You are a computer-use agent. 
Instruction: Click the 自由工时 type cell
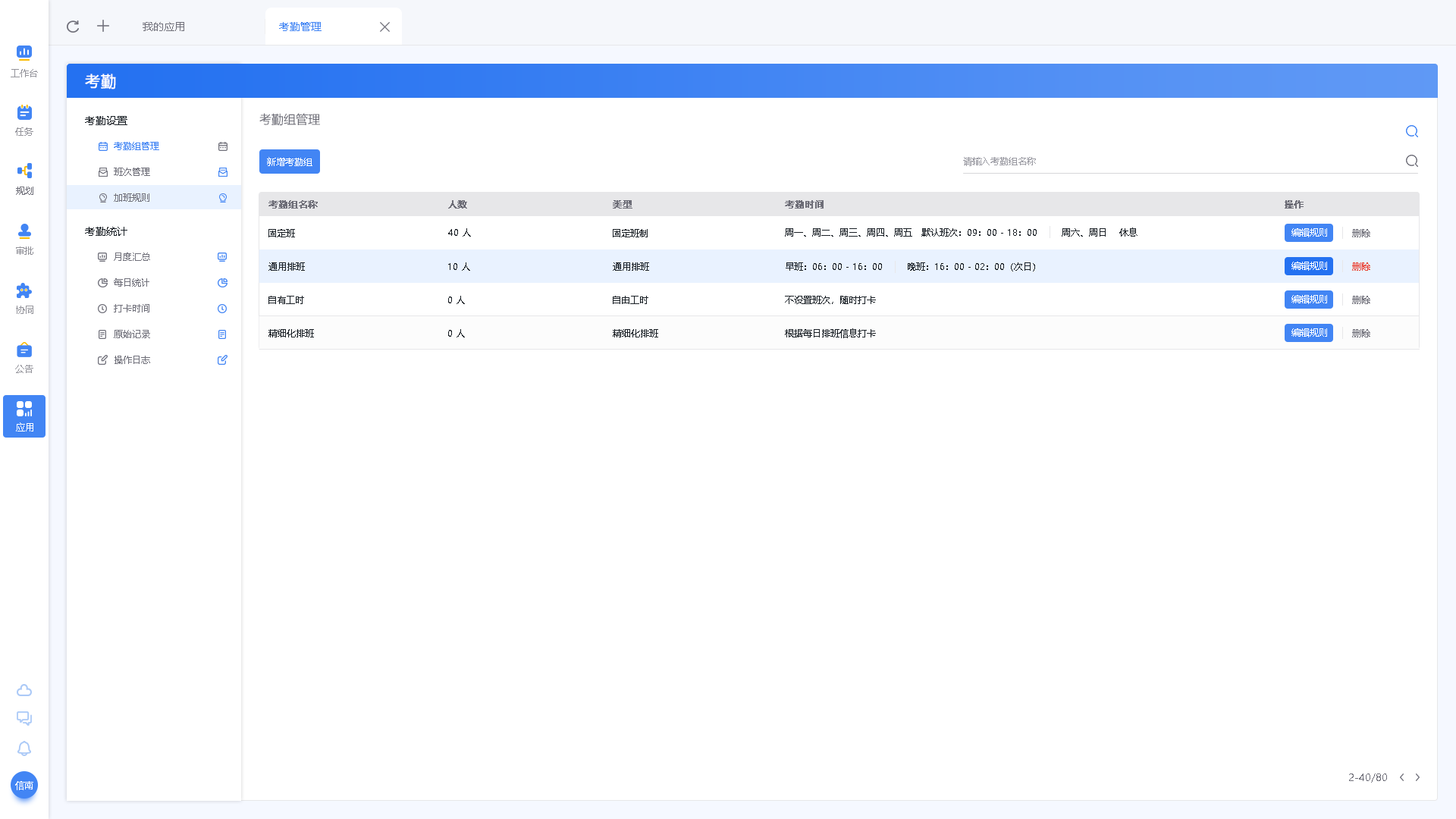pyautogui.click(x=630, y=300)
